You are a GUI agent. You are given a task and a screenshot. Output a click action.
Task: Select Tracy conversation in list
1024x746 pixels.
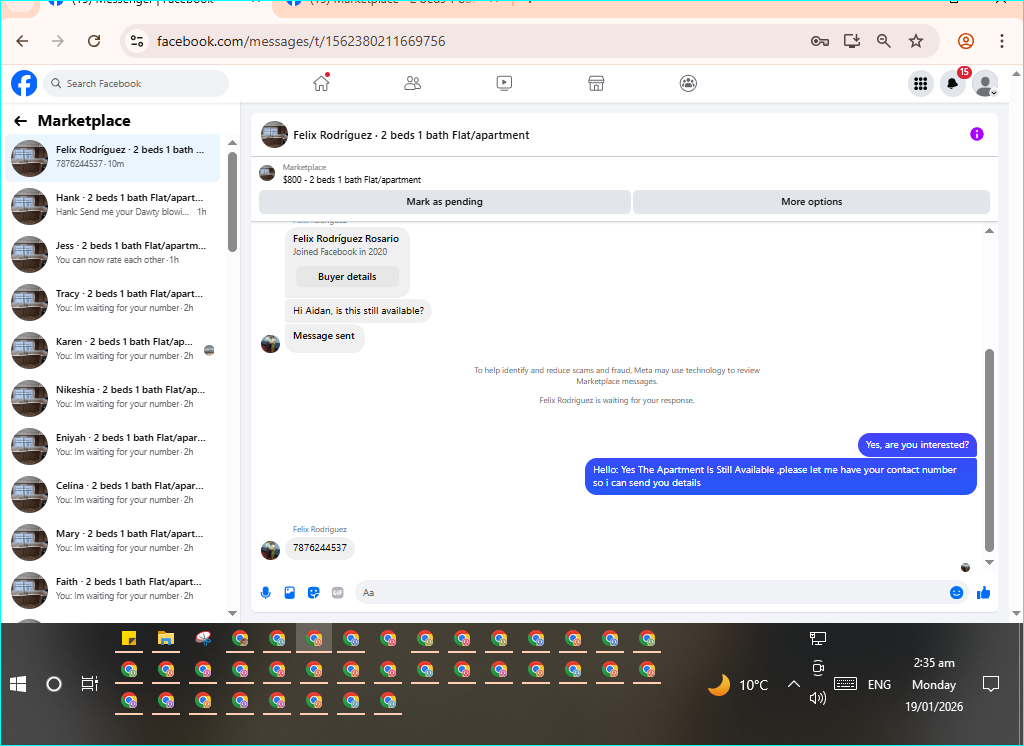tap(113, 302)
